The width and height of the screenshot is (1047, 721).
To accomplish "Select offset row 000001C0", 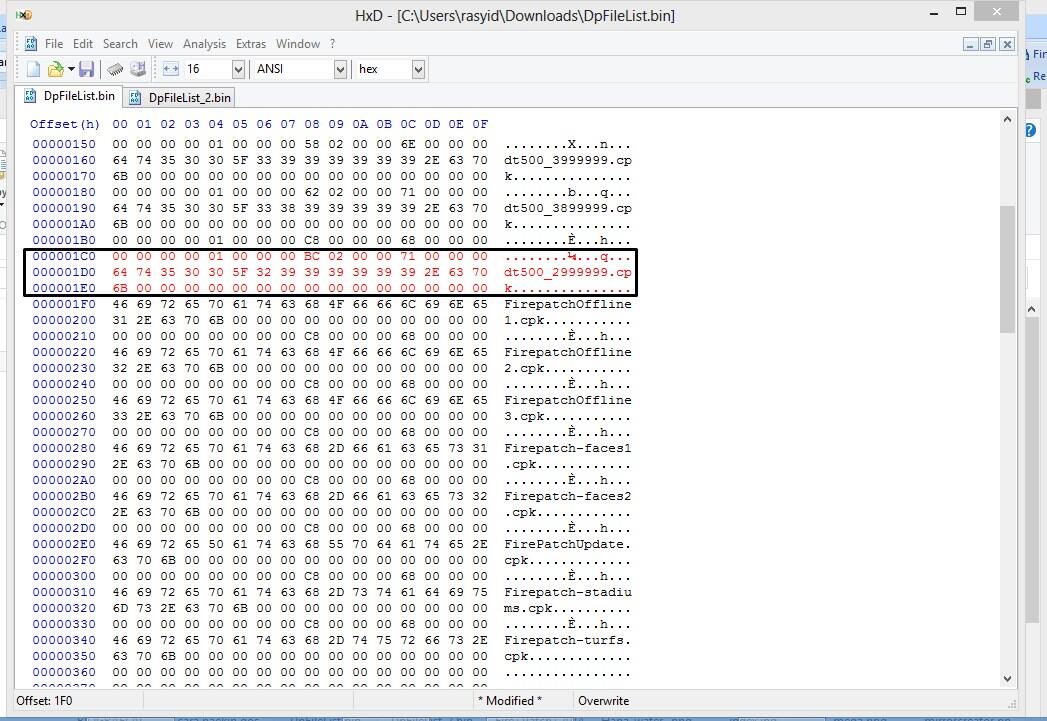I will [64, 256].
